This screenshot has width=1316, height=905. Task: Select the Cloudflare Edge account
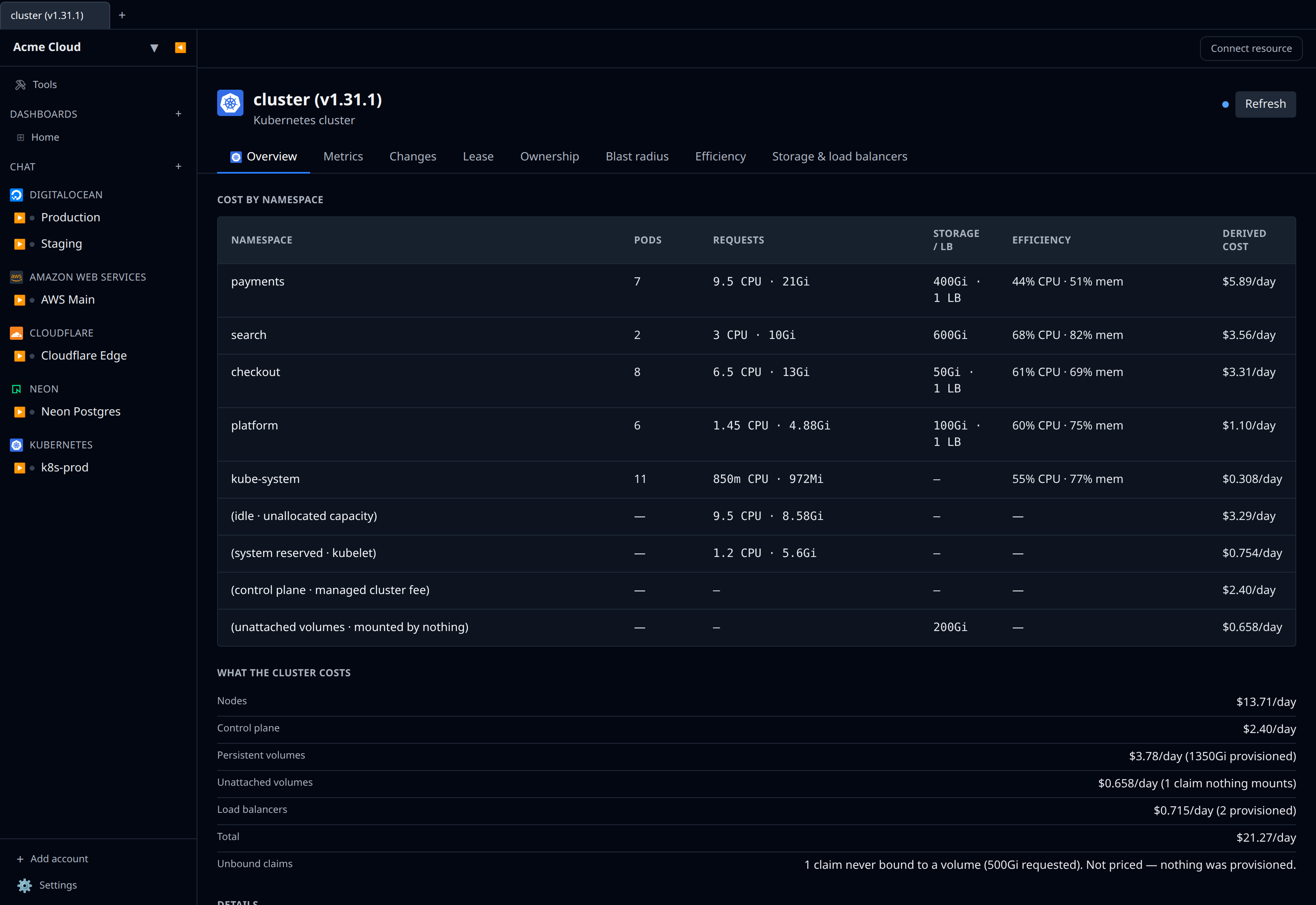coord(84,356)
